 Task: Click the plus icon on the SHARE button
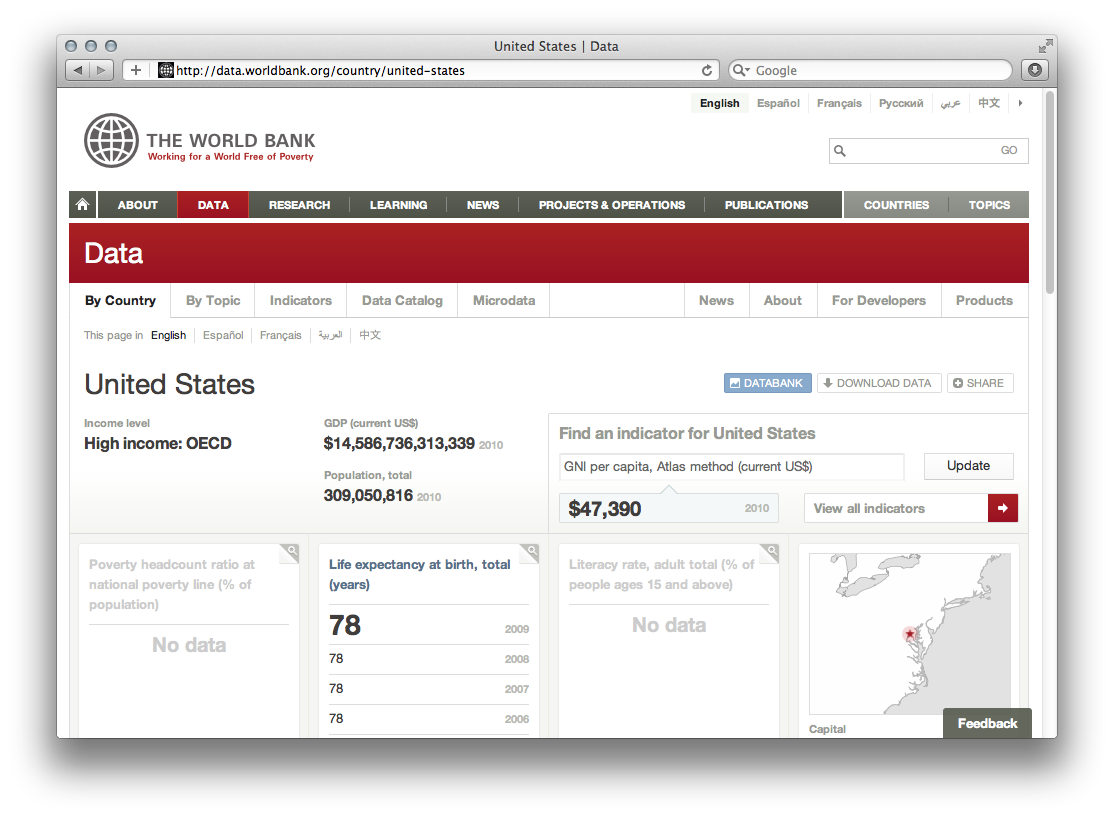[x=957, y=382]
